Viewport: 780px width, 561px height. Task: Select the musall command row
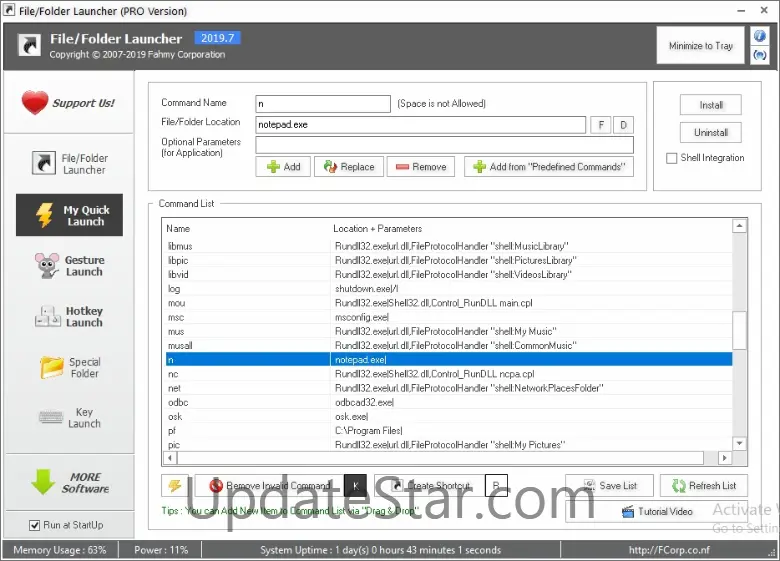[449, 345]
